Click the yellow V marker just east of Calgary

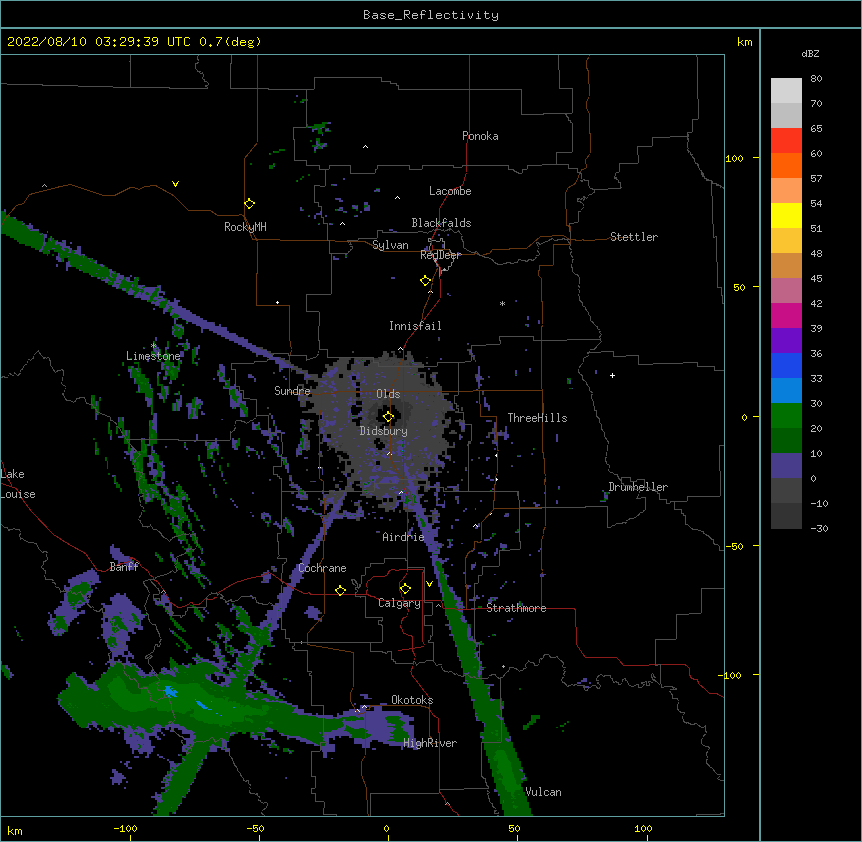click(x=429, y=584)
